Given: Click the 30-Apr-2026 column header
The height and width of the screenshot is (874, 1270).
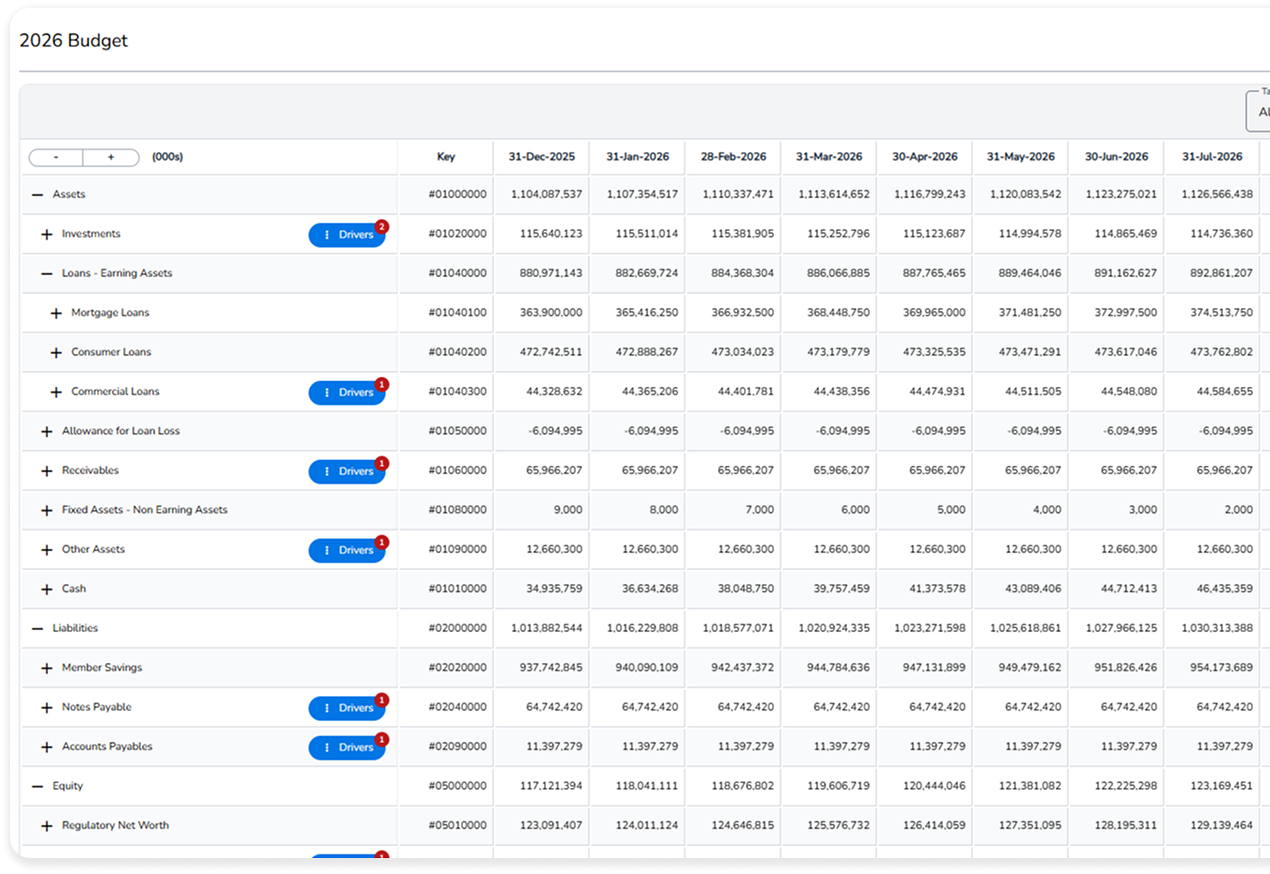Looking at the screenshot, I should 925,157.
